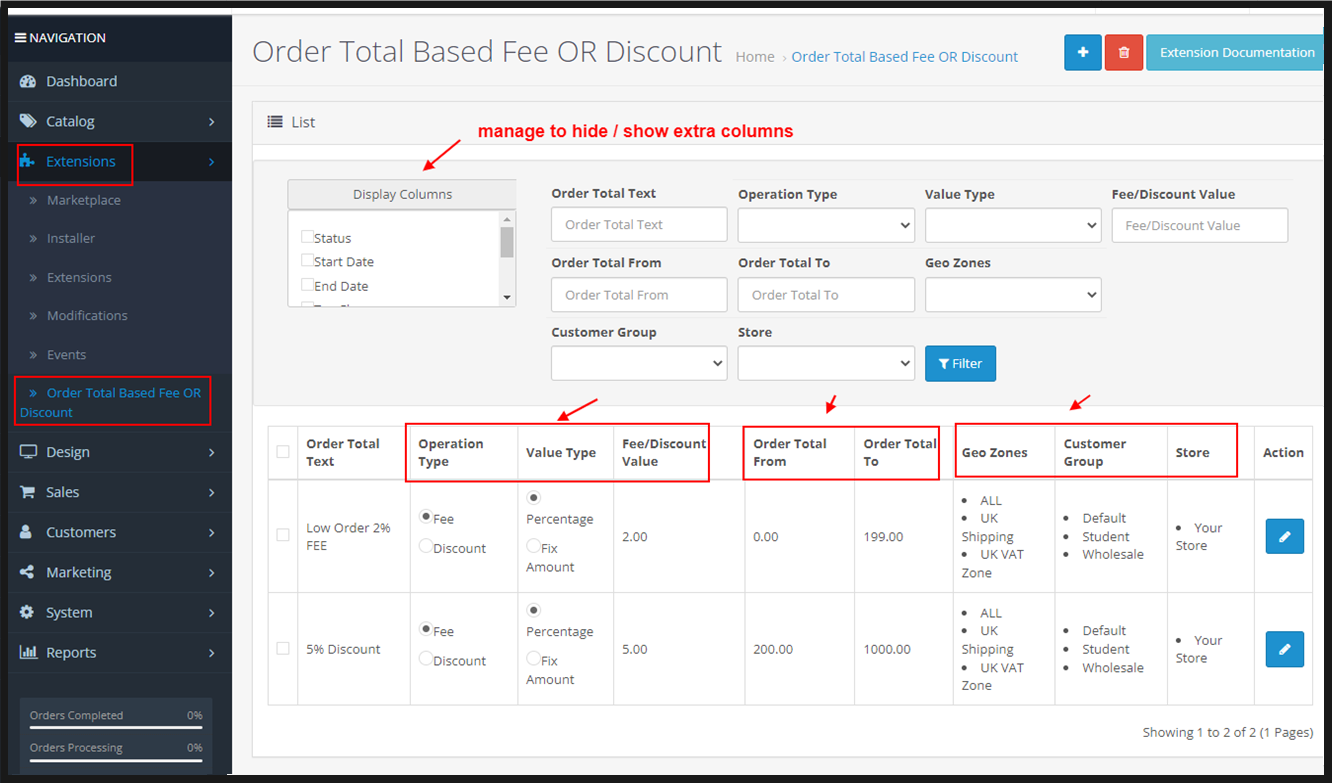Choose Discount radio in 5% Discount row
Screen dimensions: 1332x783
(x=426, y=659)
